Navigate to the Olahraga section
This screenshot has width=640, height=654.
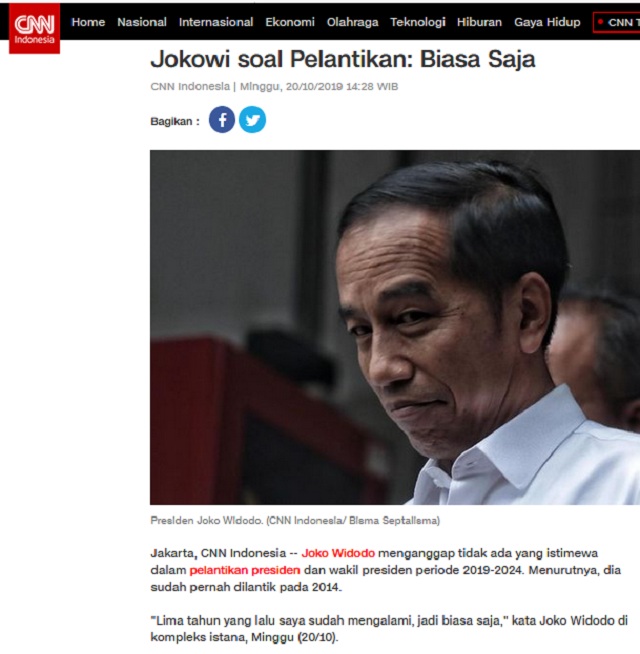point(353,22)
